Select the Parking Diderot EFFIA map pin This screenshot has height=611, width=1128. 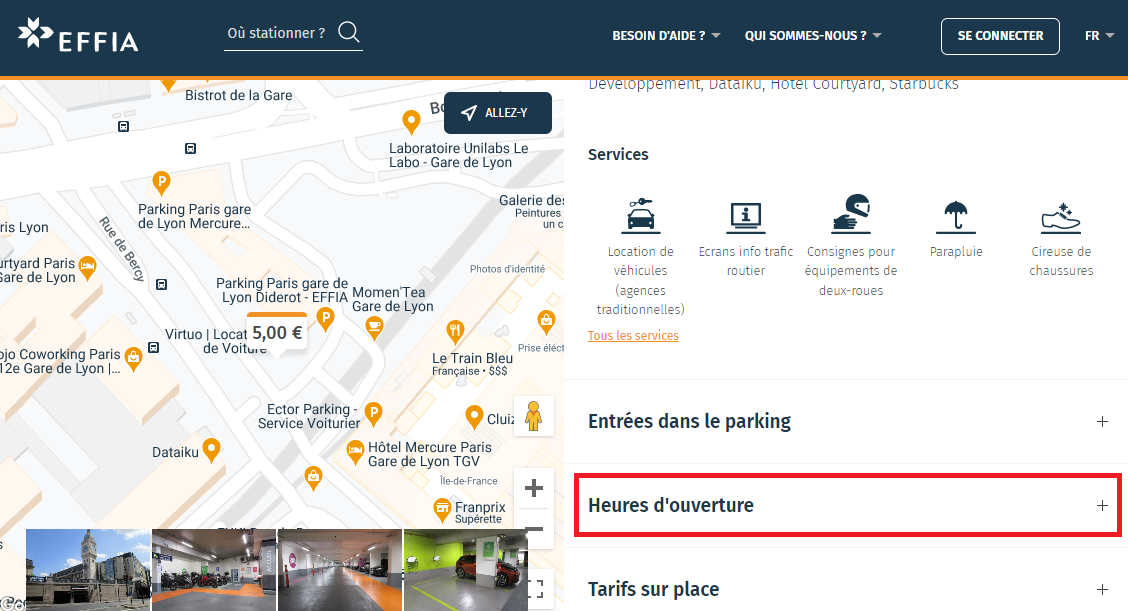(326, 319)
